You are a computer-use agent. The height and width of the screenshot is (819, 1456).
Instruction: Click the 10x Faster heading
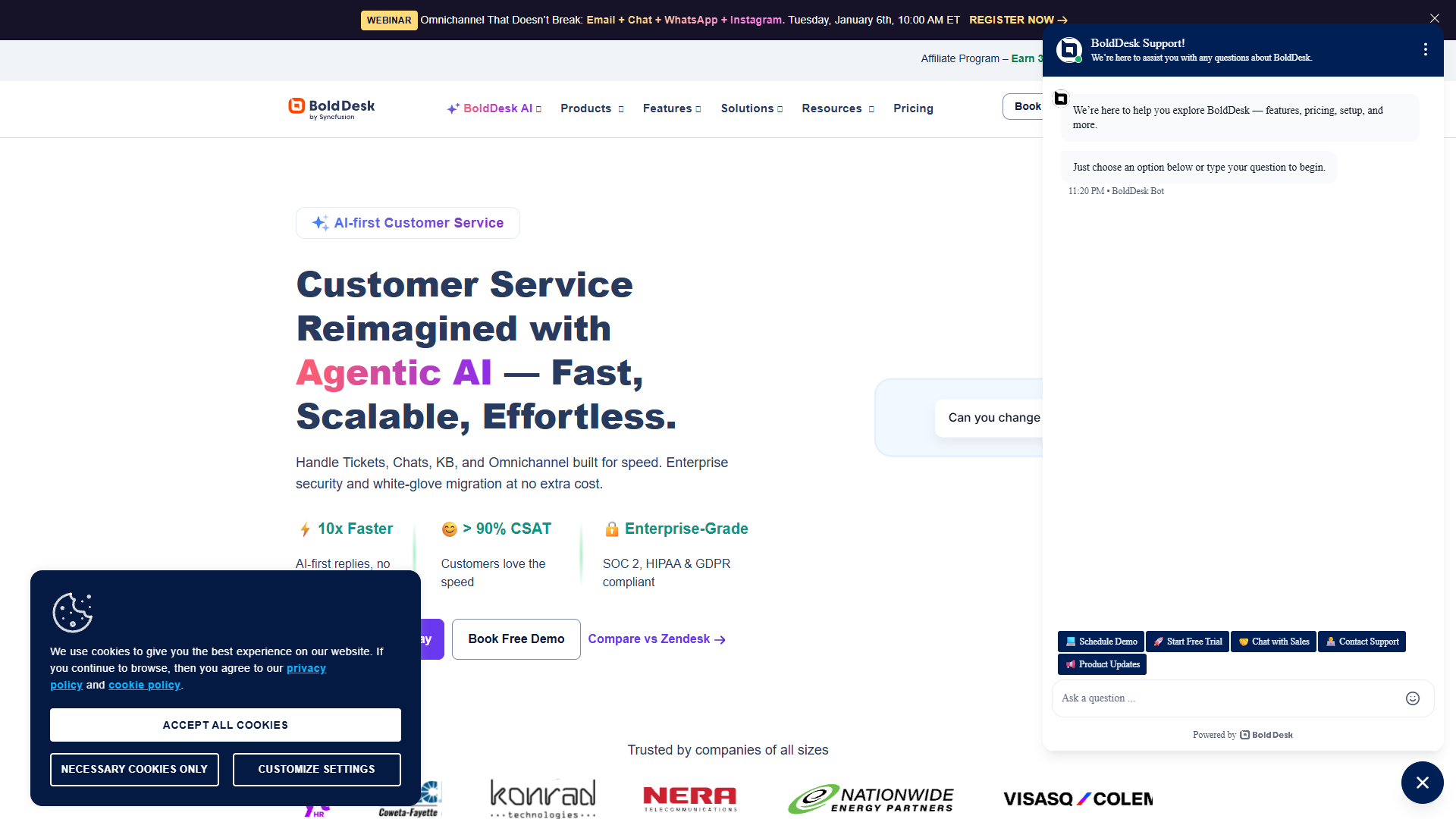347,529
